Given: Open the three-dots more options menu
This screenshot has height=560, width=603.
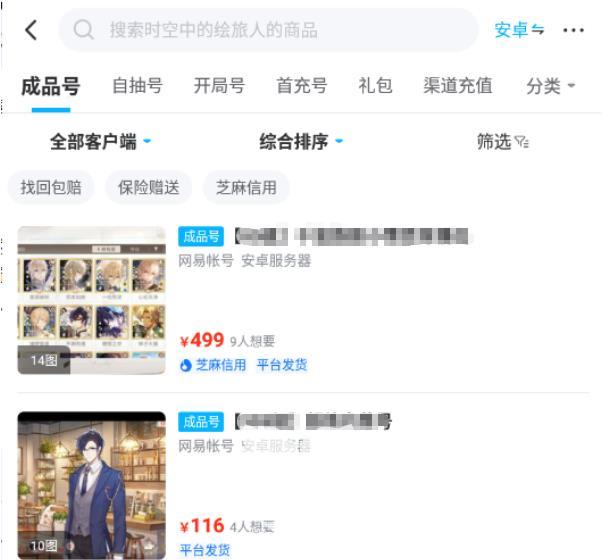Looking at the screenshot, I should coord(573,30).
